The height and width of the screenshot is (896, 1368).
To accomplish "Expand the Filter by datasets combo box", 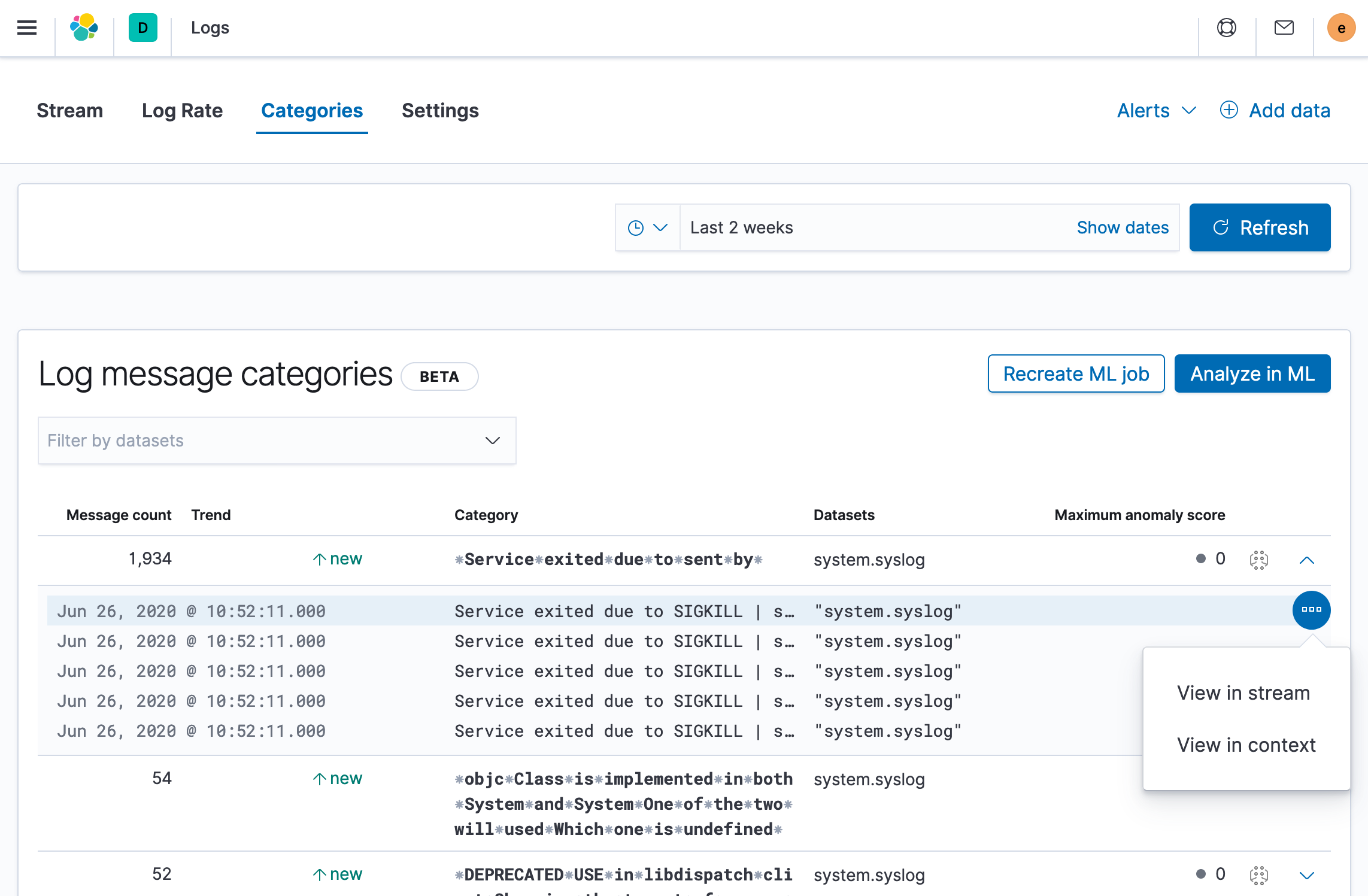I will pos(277,441).
